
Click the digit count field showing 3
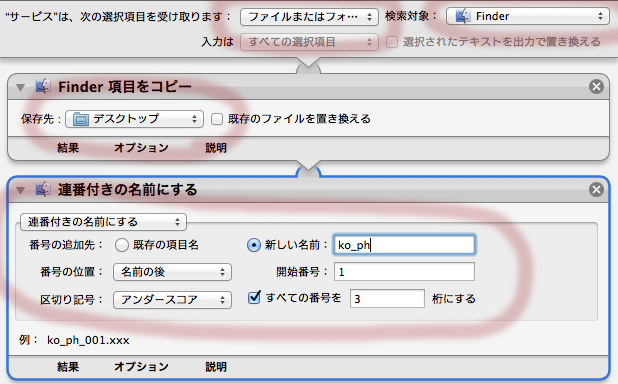[387, 298]
